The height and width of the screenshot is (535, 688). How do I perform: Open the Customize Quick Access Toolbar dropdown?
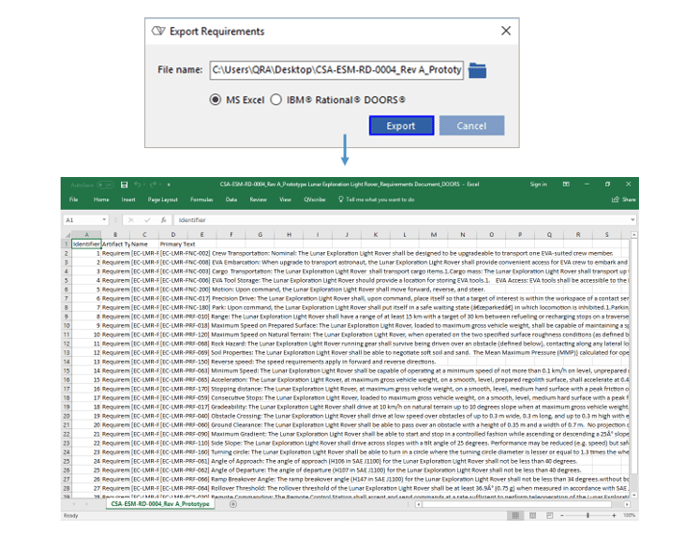[x=168, y=185]
